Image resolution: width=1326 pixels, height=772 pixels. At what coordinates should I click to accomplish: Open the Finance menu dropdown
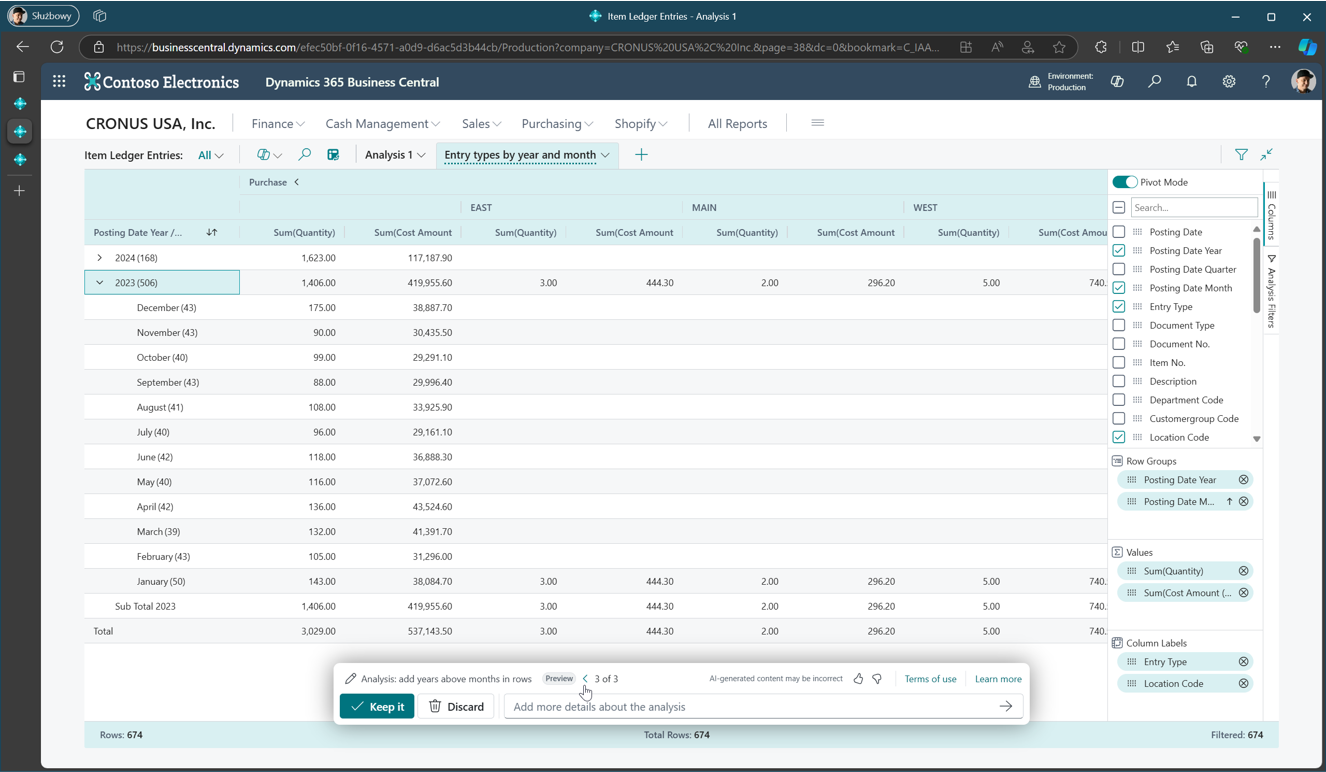click(x=278, y=124)
